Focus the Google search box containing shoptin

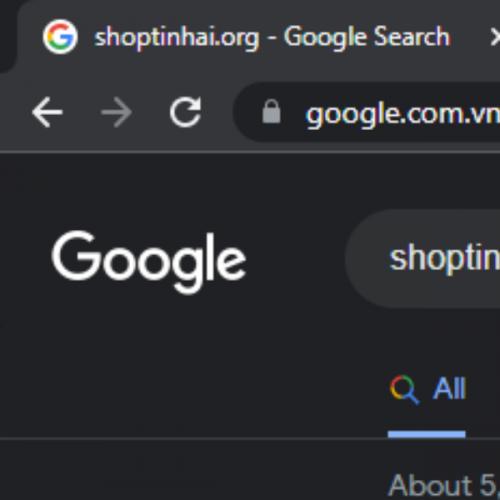423,259
